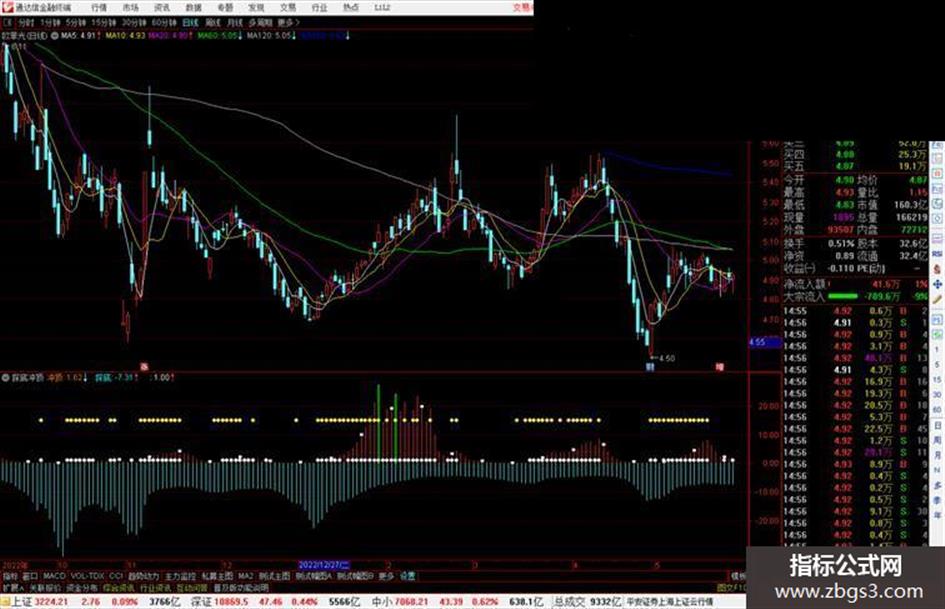Click the 净流入额 row in quote panel
Image resolution: width=945 pixels, height=609 pixels.
(x=855, y=284)
